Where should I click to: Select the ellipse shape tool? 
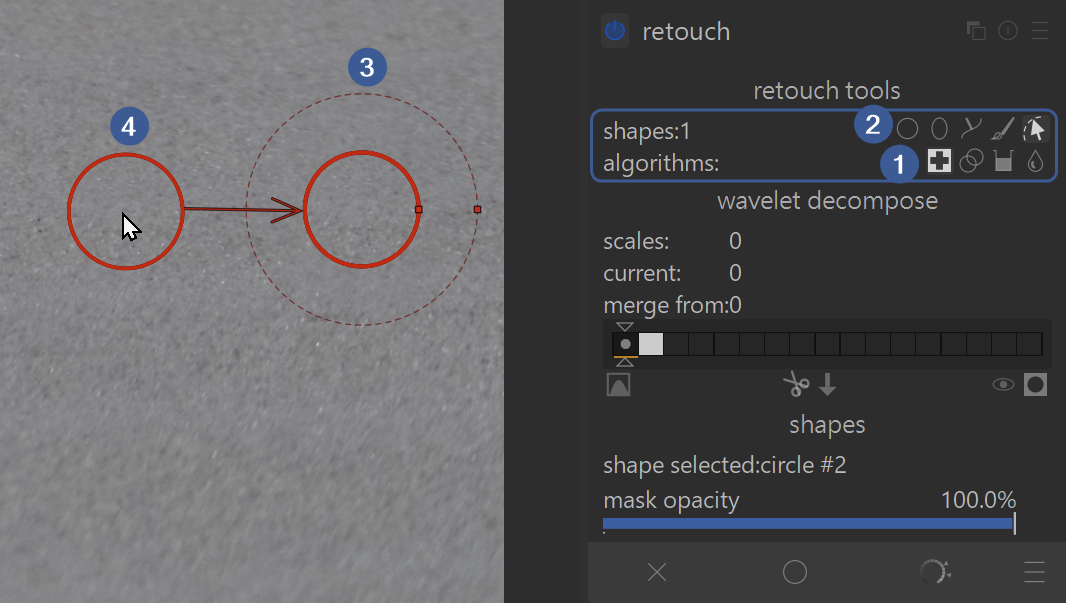939,129
